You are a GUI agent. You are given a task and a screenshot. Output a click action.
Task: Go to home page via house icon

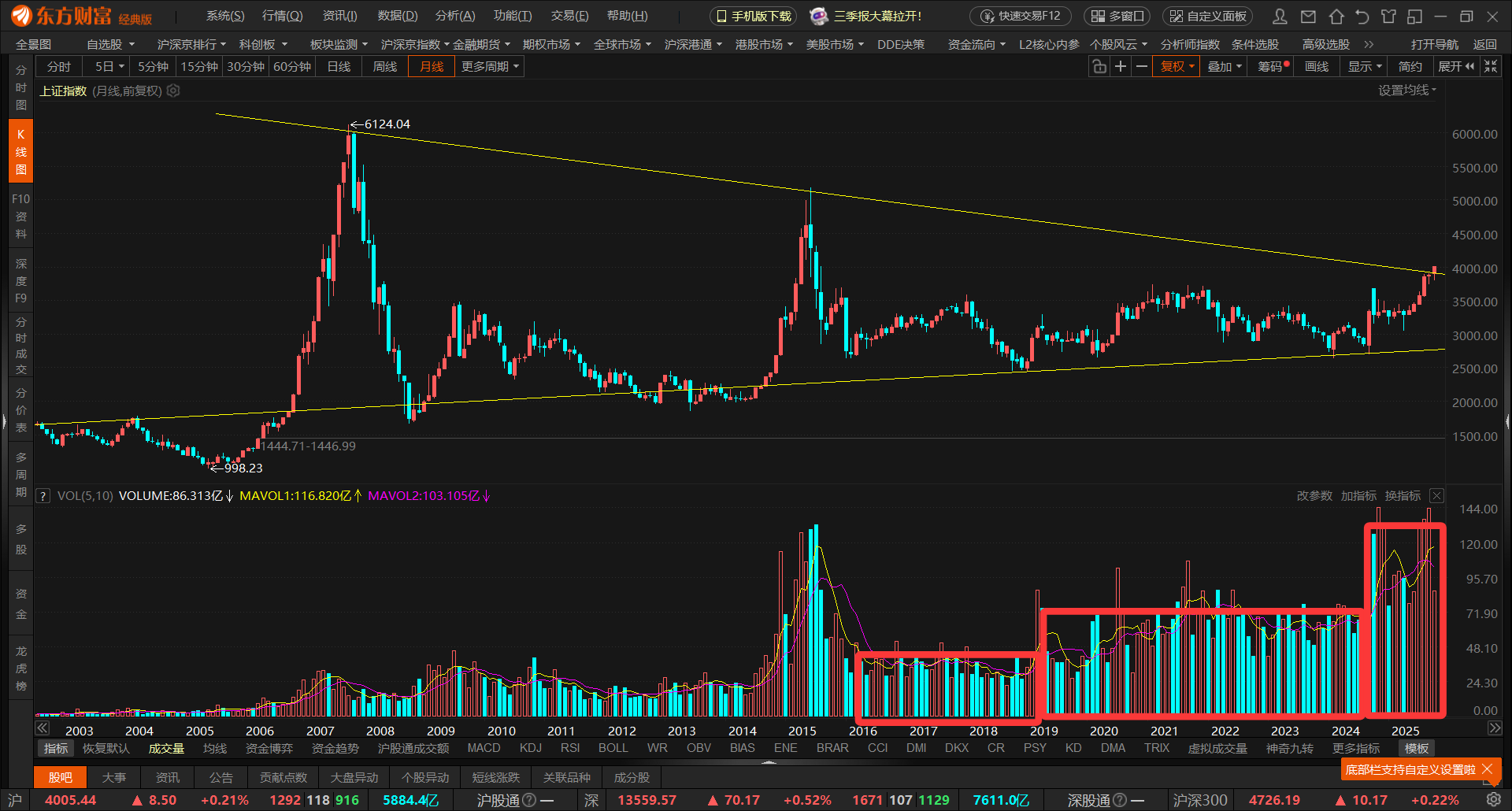(x=1336, y=16)
